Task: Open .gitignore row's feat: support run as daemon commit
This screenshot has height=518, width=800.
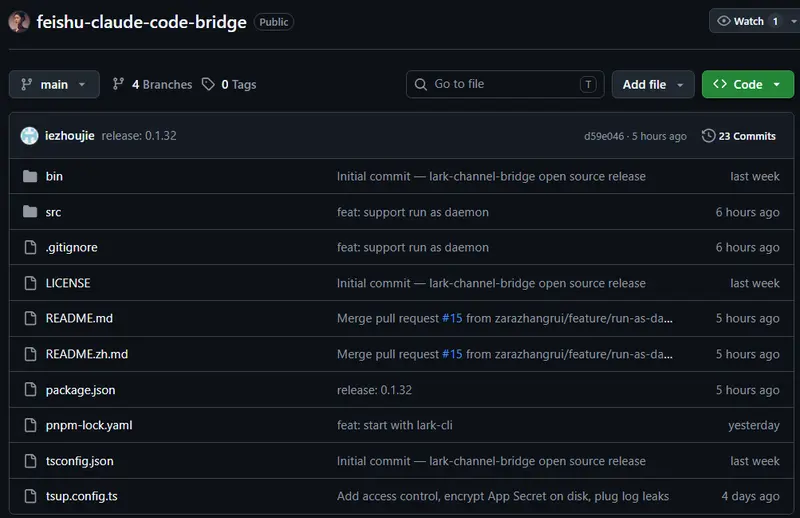Action: 412,248
